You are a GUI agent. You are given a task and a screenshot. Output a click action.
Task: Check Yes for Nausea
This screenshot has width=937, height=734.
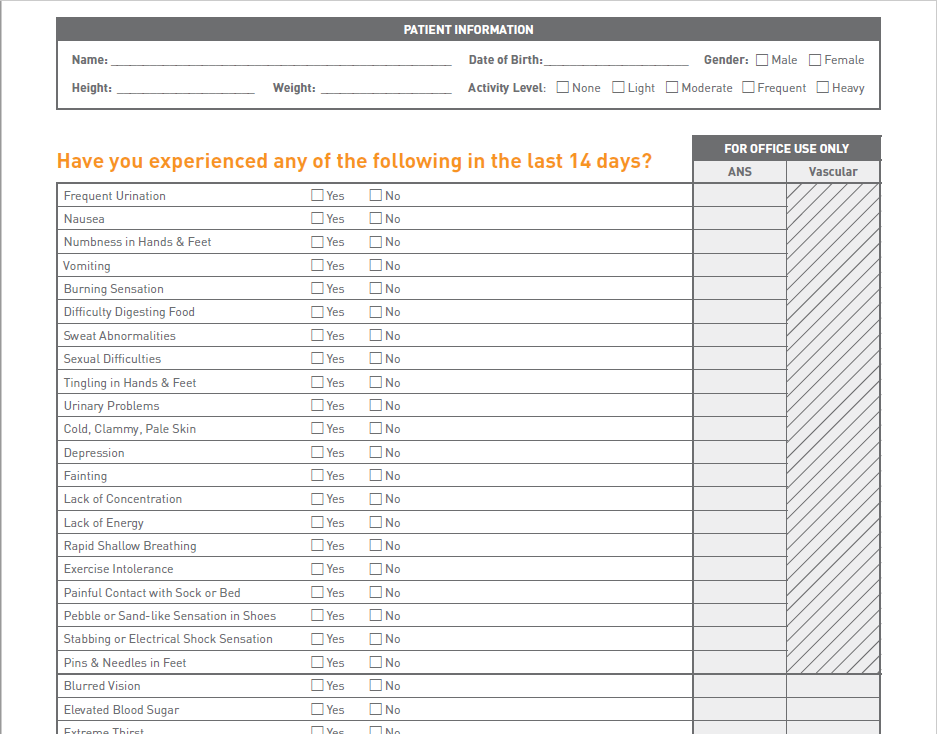coord(317,218)
